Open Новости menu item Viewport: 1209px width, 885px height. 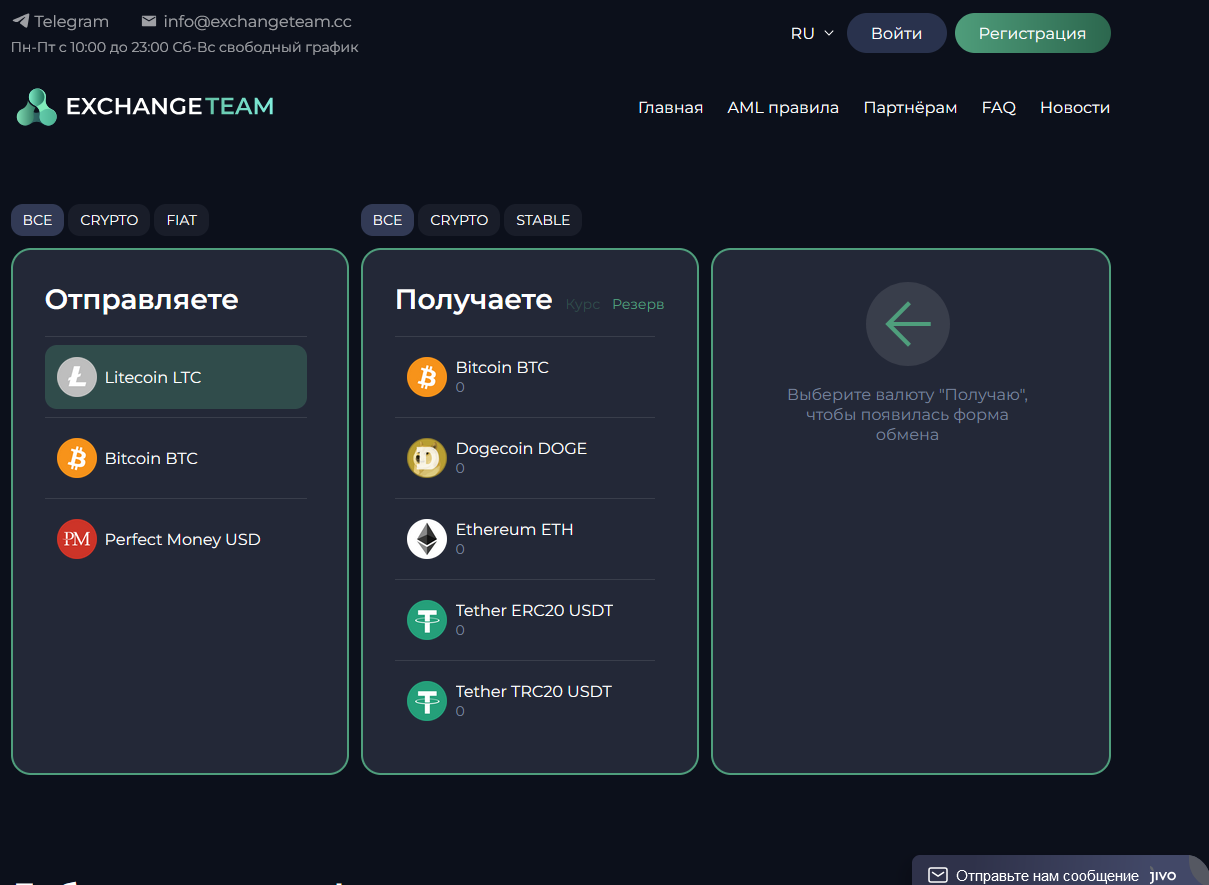tap(1075, 108)
